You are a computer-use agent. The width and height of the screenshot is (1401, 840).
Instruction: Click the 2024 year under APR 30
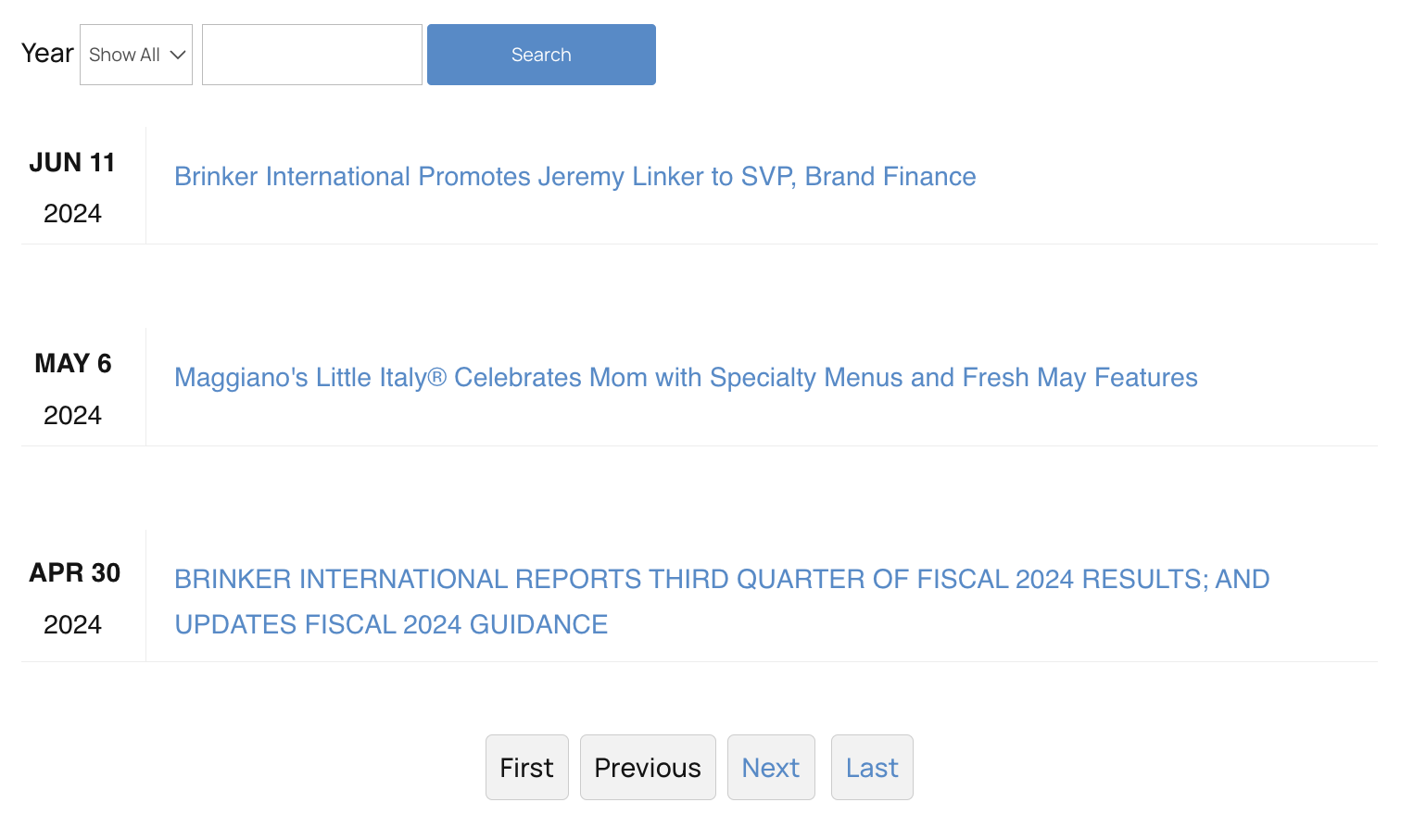(72, 625)
